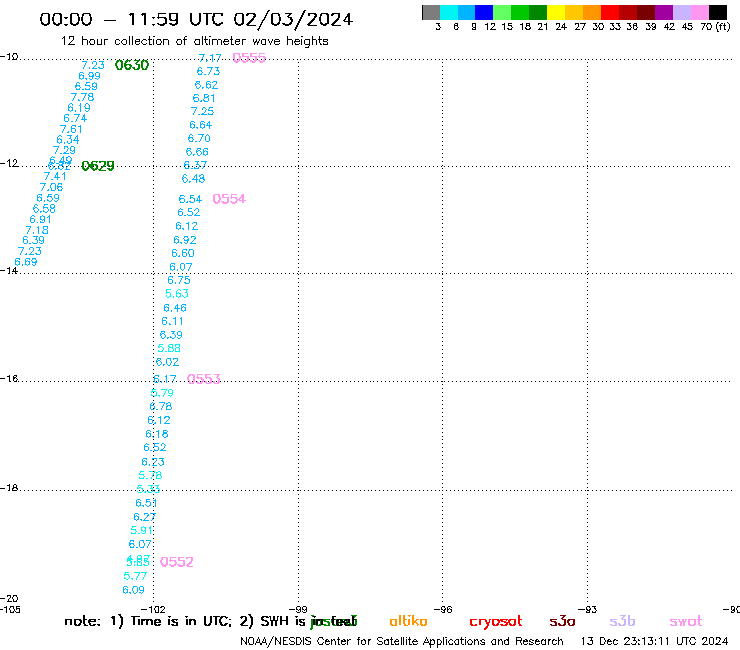Click the green time label 0630

click(132, 65)
